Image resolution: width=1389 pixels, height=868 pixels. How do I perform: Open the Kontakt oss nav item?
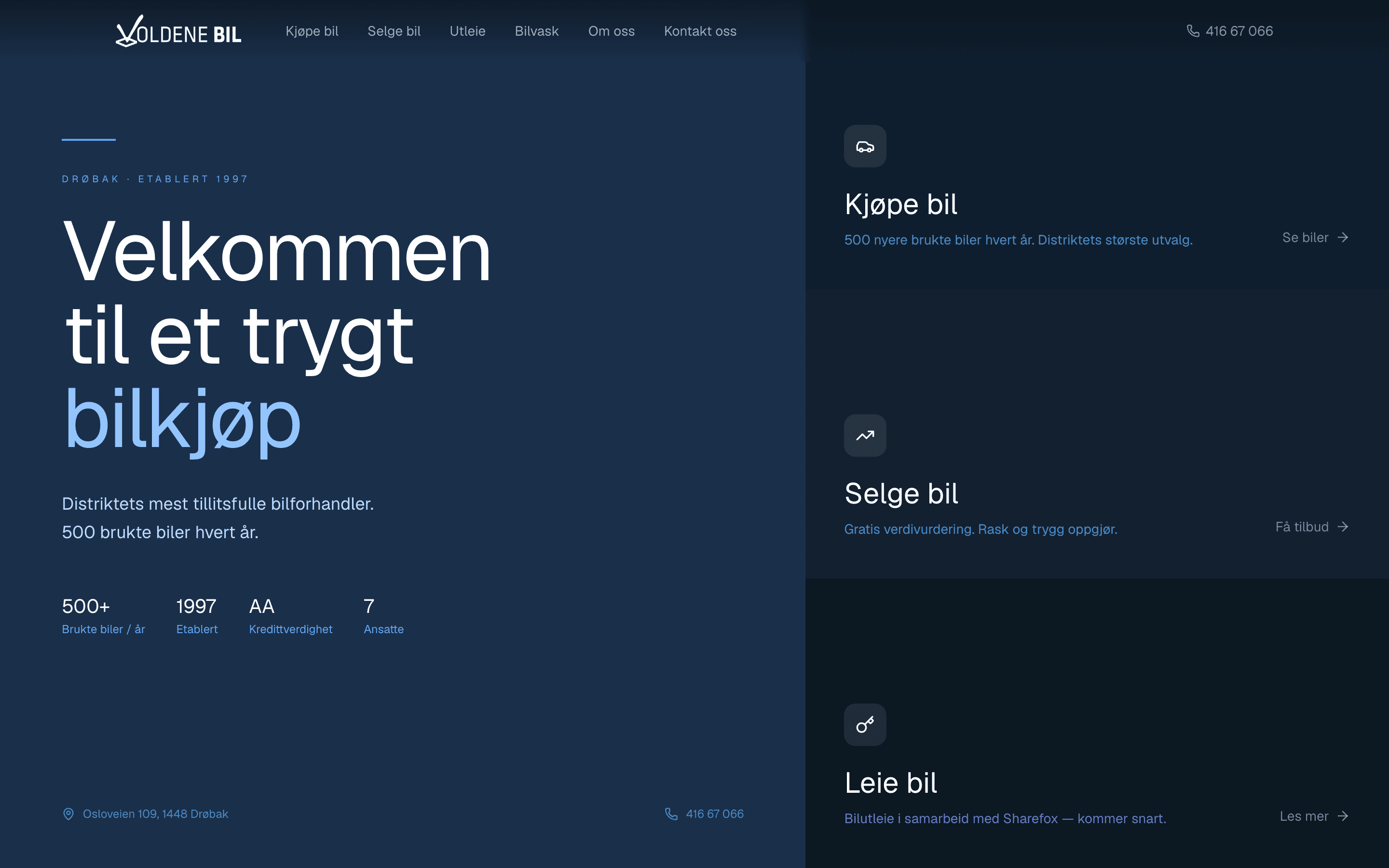coord(700,31)
